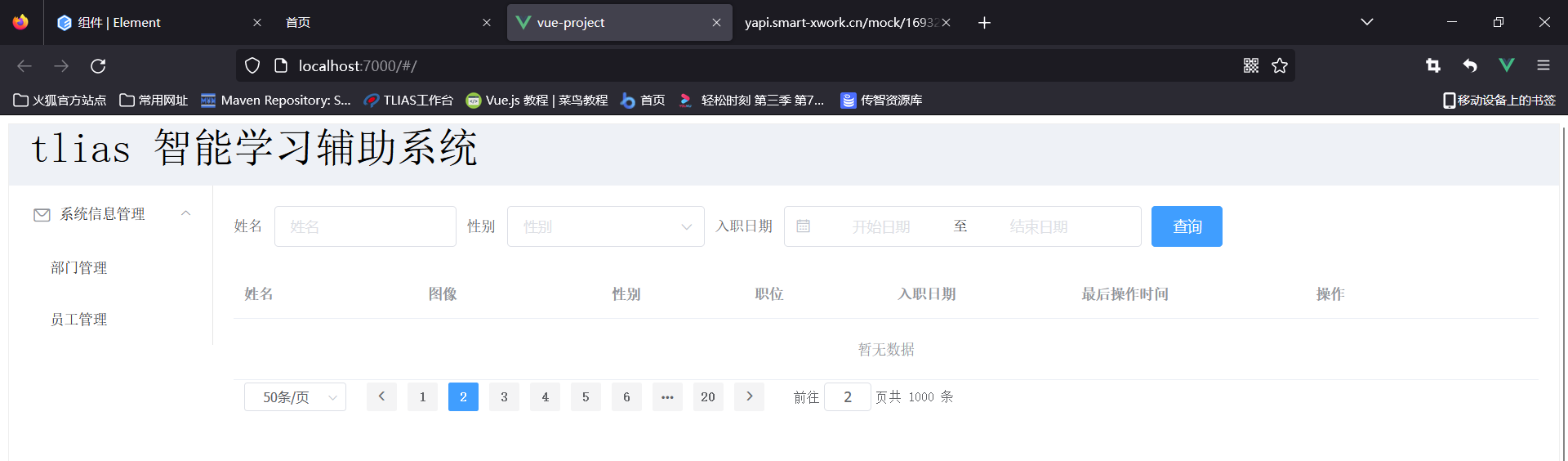Click the blue 查询 button
This screenshot has height=461, width=1568.
pos(1186,226)
